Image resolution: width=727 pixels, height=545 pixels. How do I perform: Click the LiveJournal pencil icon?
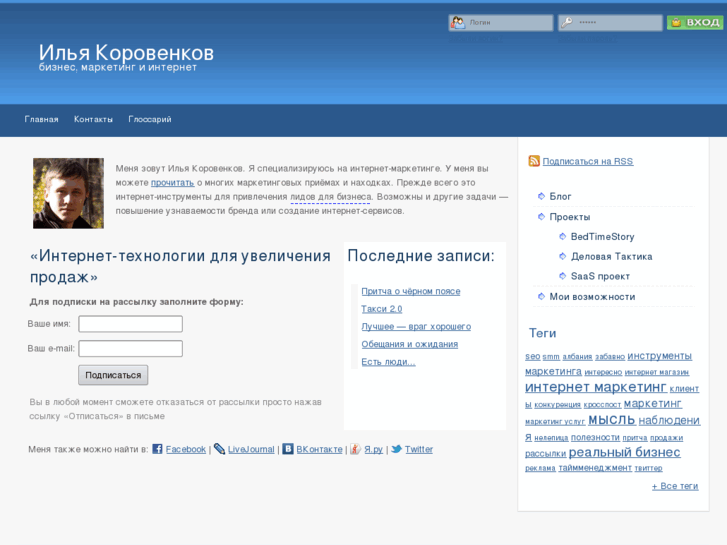[x=219, y=449]
